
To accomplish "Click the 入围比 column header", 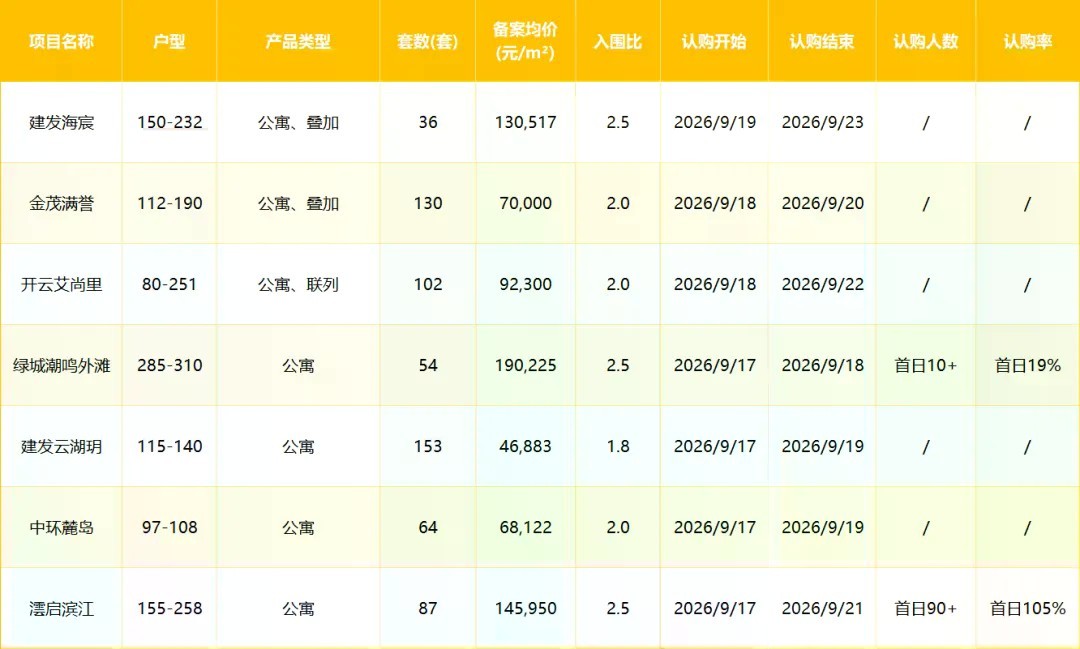I will (618, 41).
